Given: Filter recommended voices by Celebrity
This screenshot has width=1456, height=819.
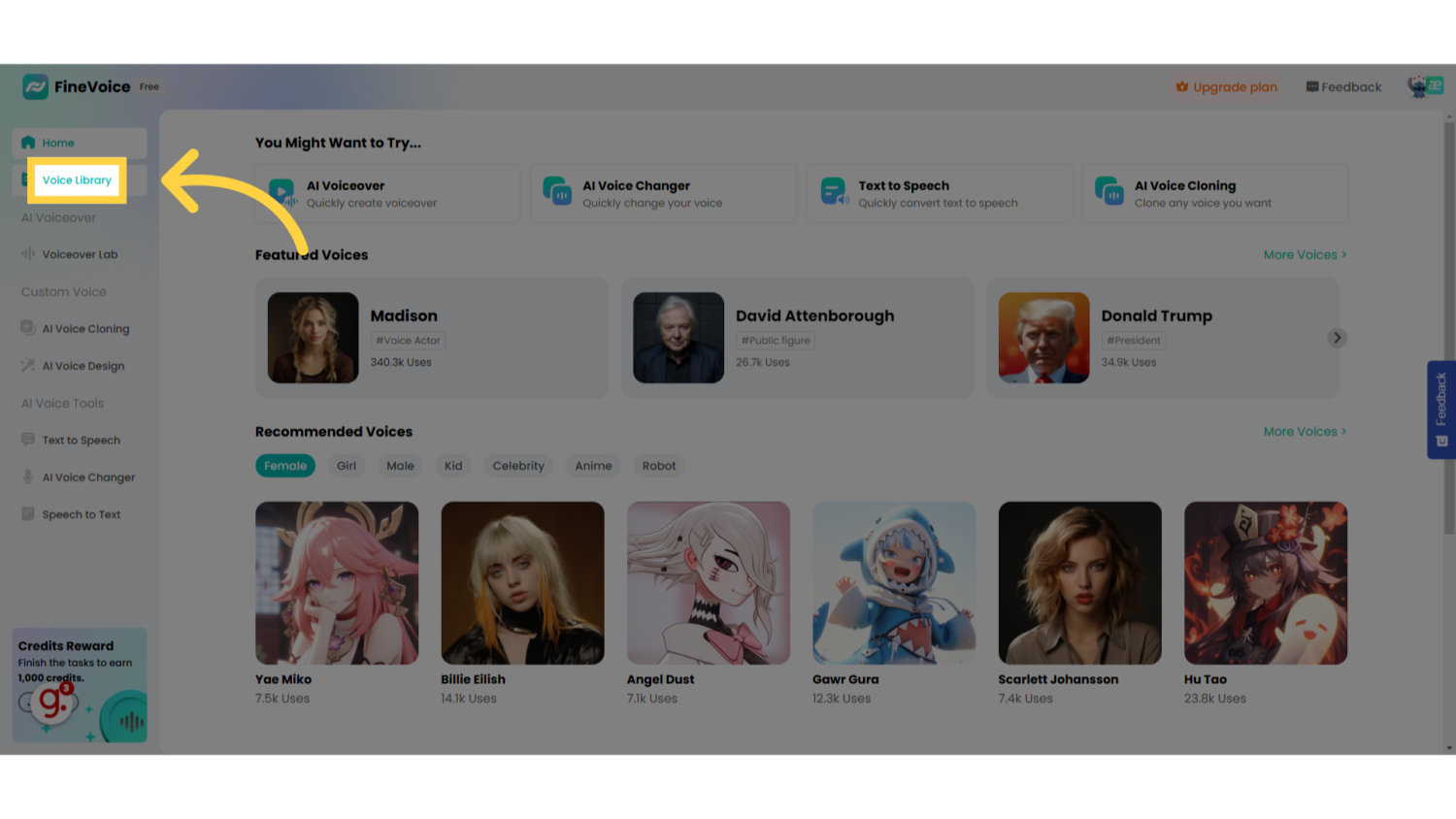Looking at the screenshot, I should pyautogui.click(x=518, y=466).
